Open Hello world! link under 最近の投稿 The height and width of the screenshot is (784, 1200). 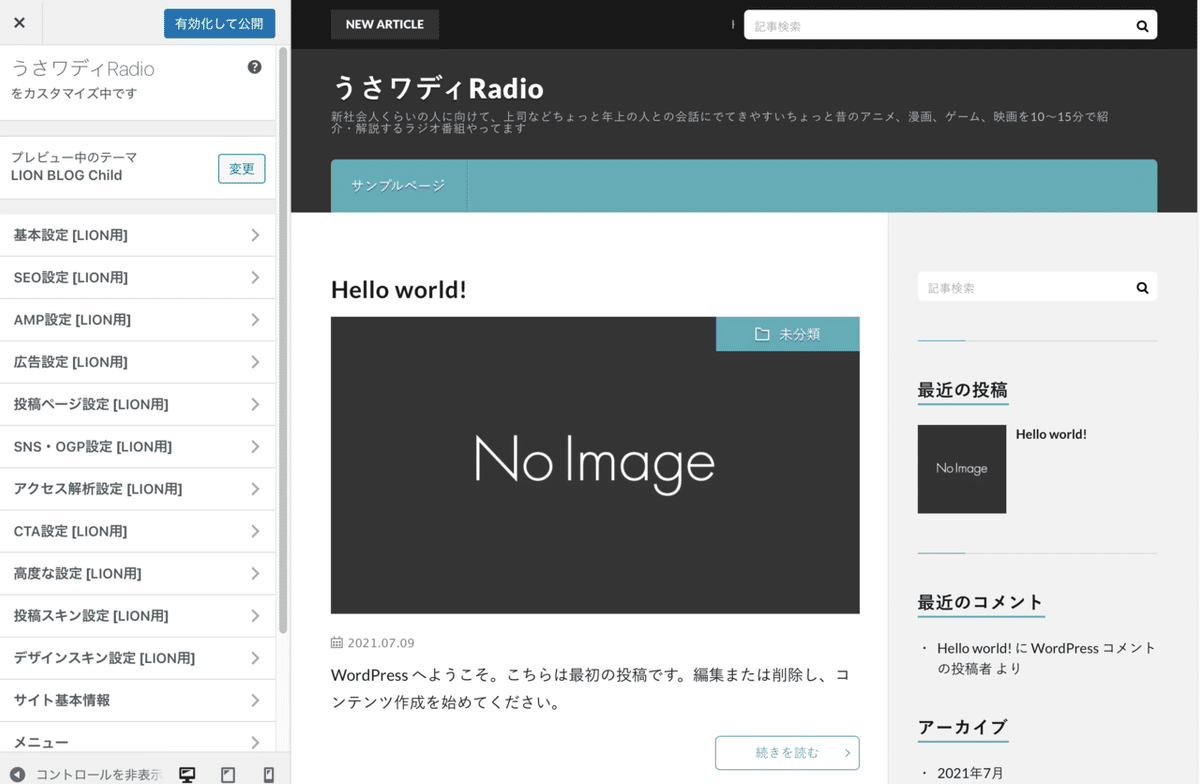coord(1051,434)
